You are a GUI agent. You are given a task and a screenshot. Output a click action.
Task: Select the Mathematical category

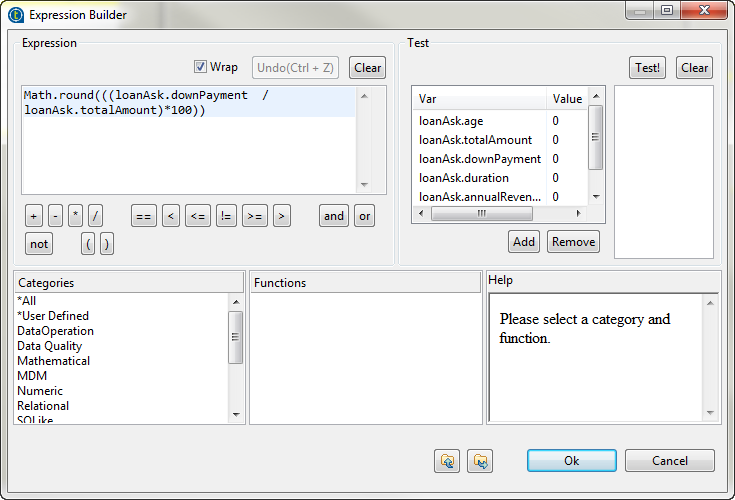54,361
